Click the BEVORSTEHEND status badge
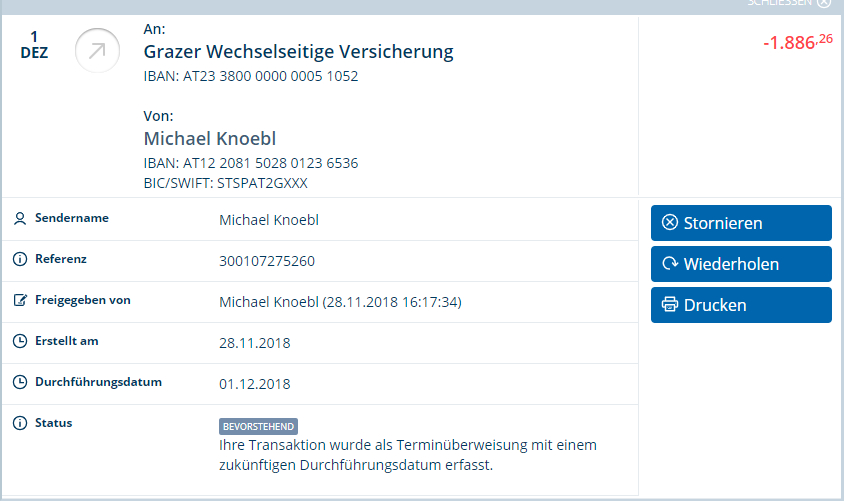Screen dimensions: 846x501 258,427
